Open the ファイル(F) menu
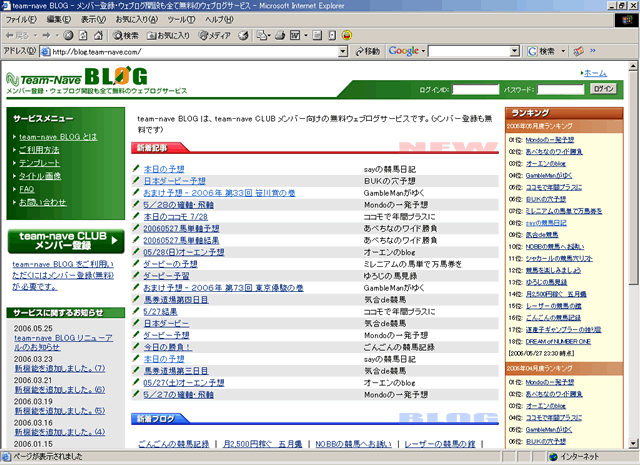This screenshot has height=465, width=640. [22, 19]
